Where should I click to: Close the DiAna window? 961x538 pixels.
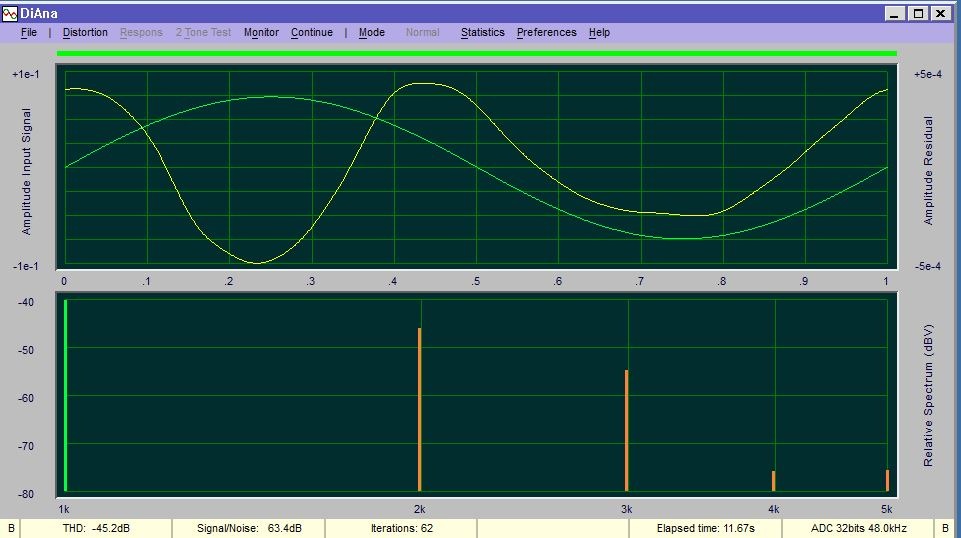pos(941,13)
